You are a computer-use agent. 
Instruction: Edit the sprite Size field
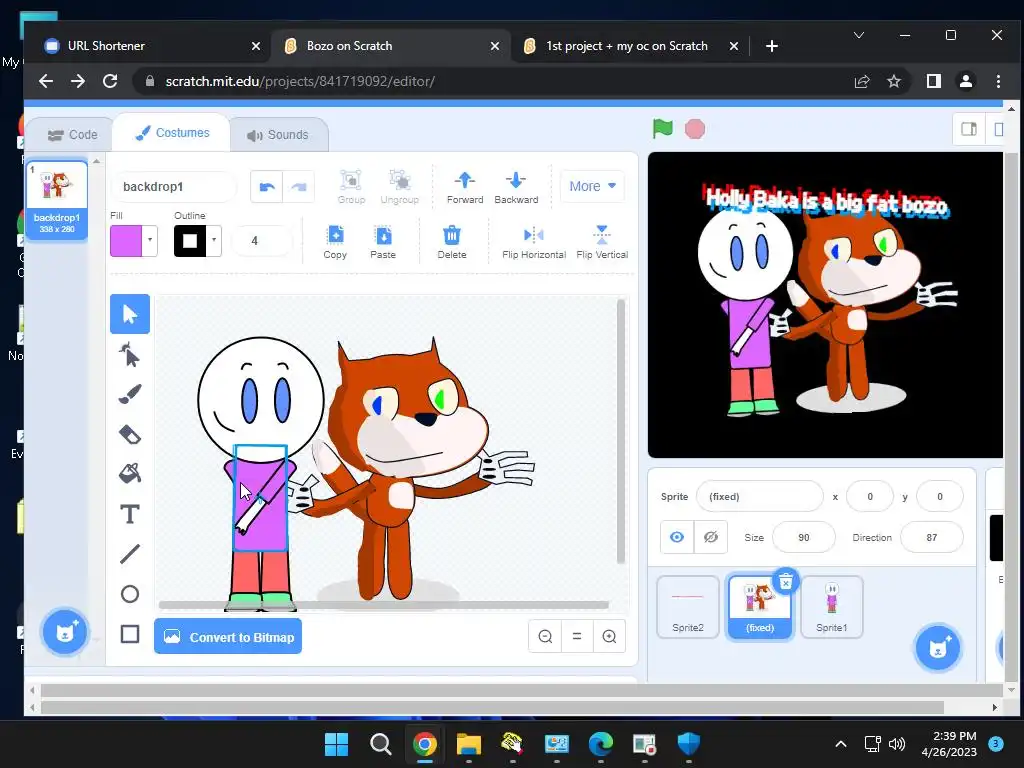804,537
